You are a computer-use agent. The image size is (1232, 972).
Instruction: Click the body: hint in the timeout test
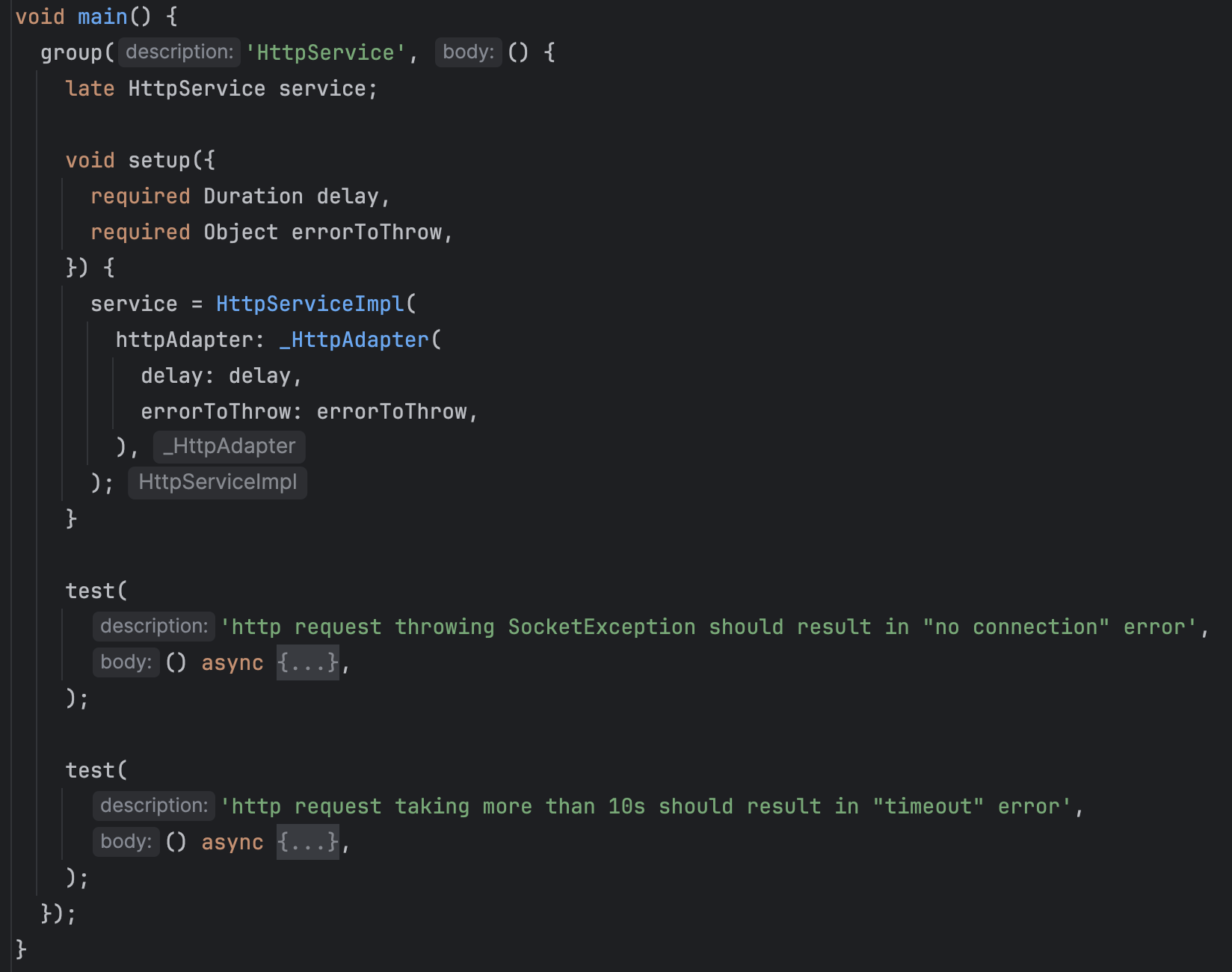click(126, 841)
